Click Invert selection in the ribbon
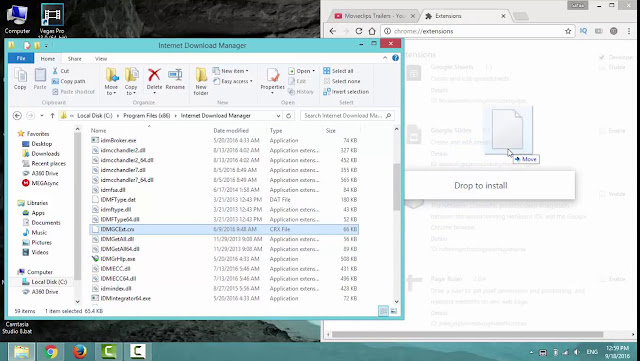 point(346,91)
